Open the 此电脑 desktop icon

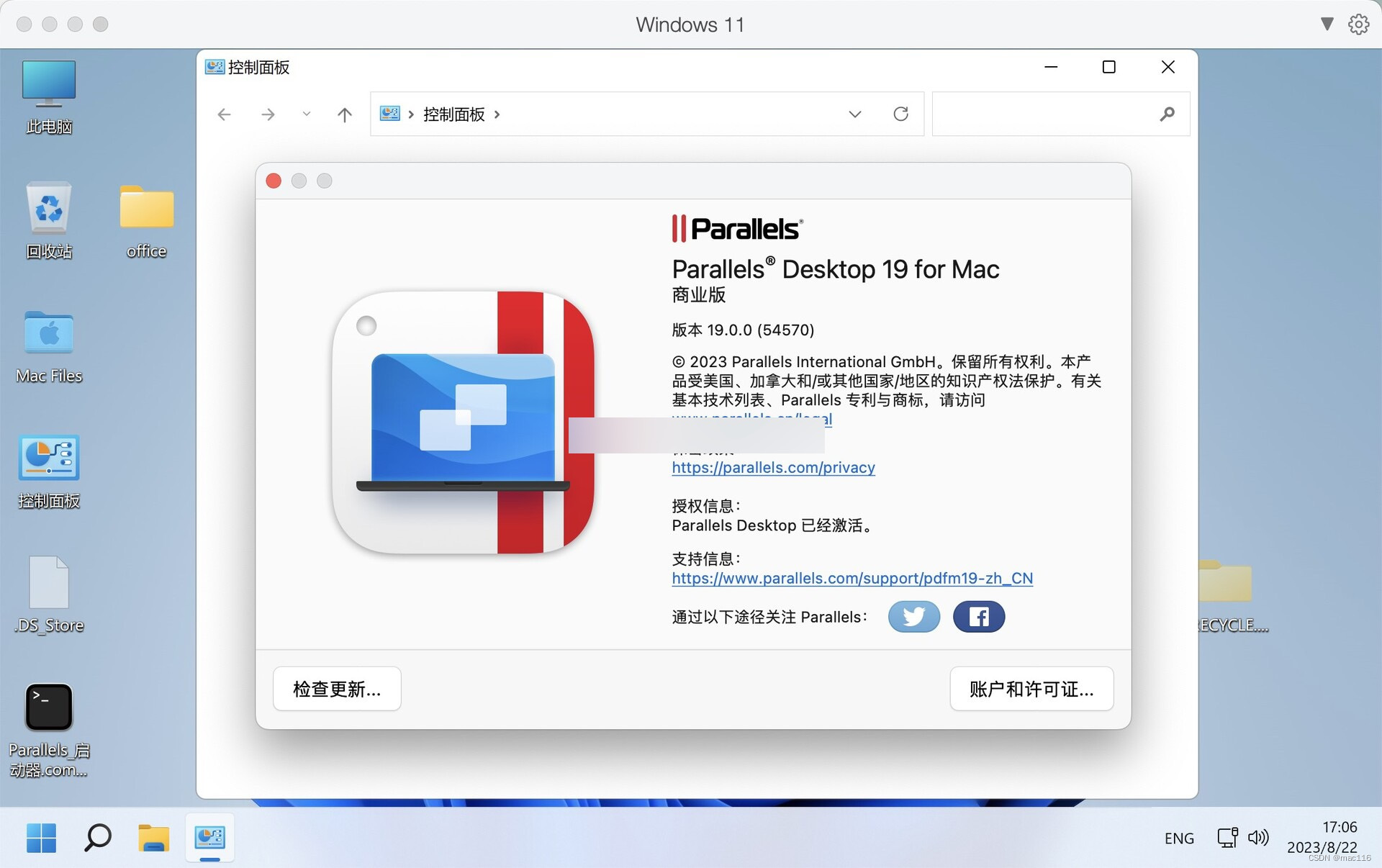pyautogui.click(x=48, y=94)
